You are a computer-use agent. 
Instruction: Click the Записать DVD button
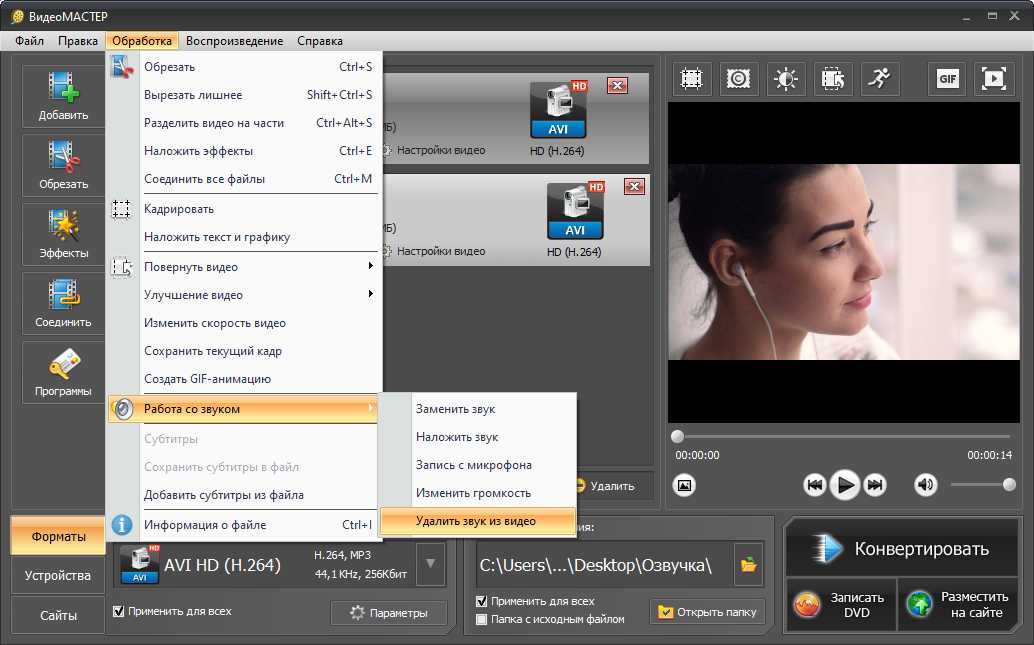(x=841, y=605)
